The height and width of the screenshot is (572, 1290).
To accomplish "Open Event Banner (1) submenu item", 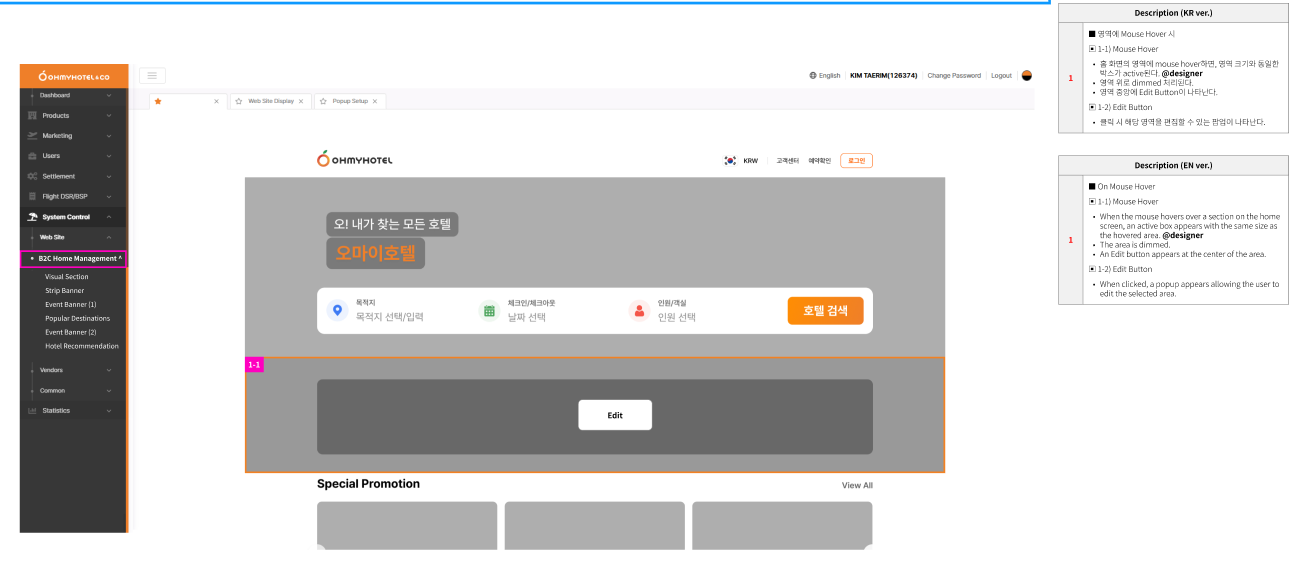I will [x=70, y=304].
